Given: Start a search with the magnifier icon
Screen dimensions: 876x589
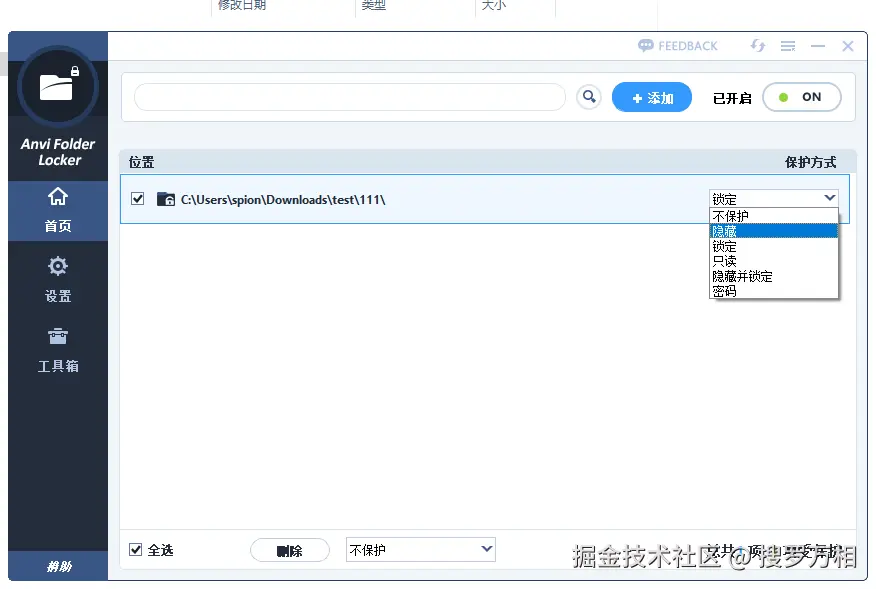Looking at the screenshot, I should coord(588,96).
